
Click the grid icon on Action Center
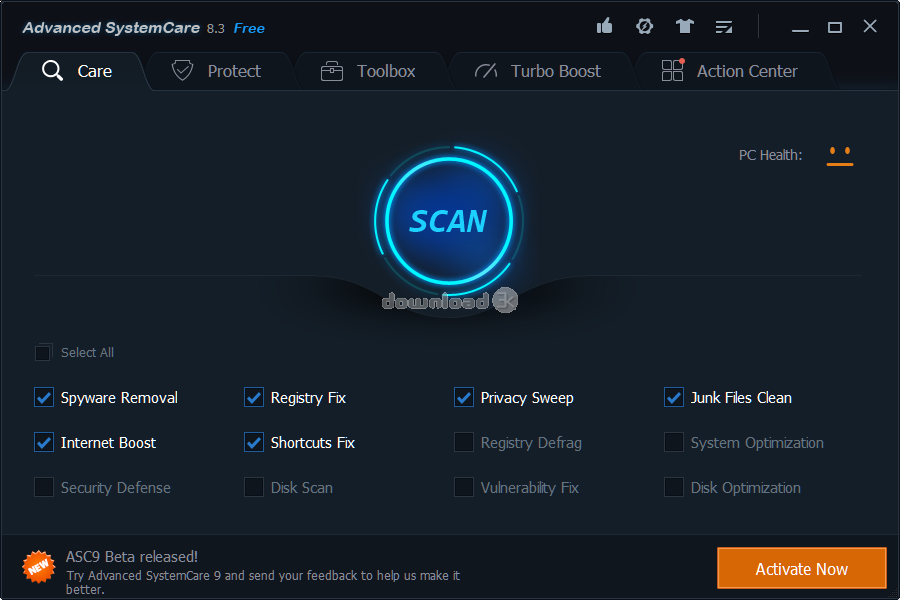coord(673,71)
